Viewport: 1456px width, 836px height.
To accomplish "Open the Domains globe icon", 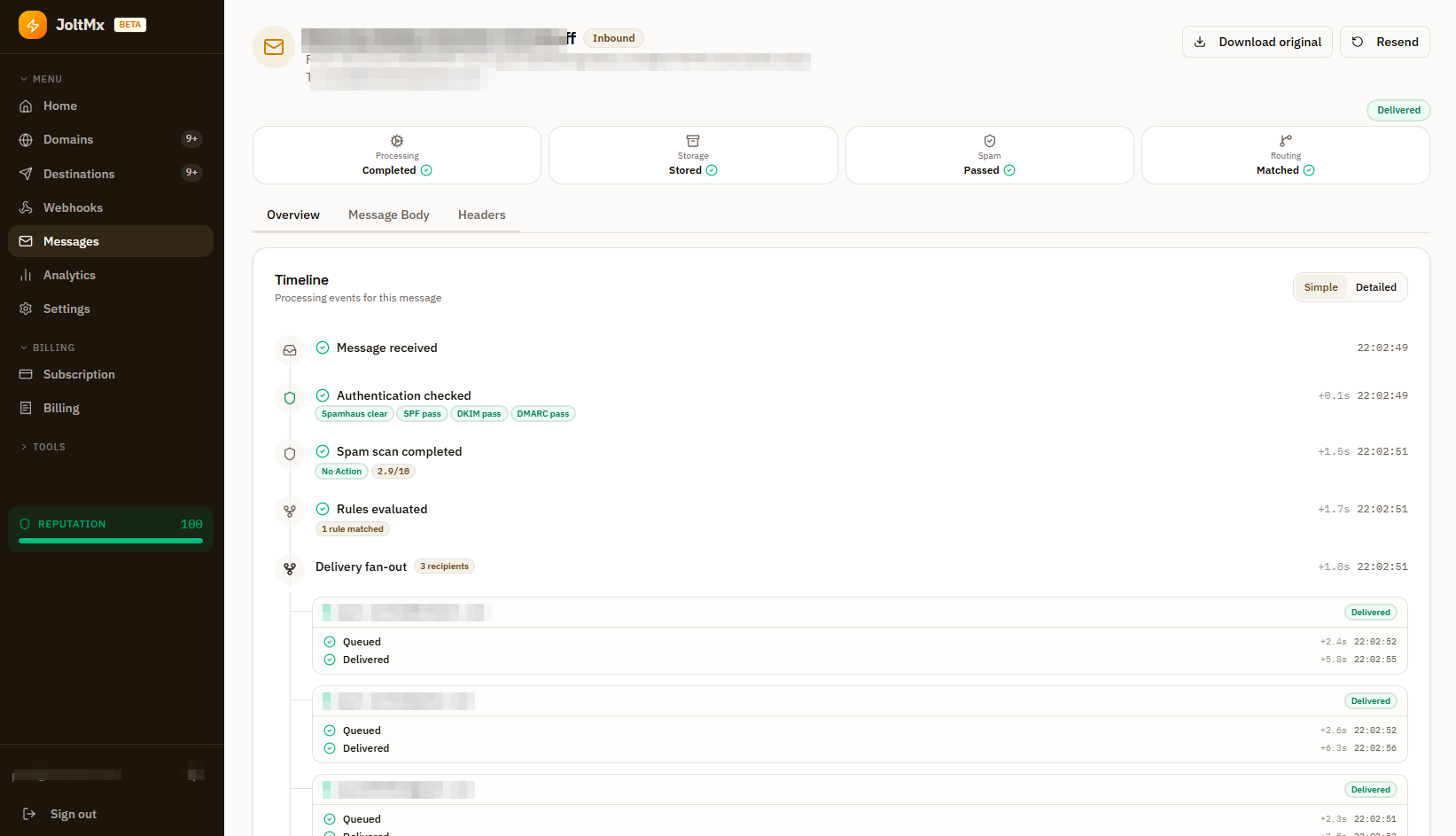I will [x=26, y=140].
